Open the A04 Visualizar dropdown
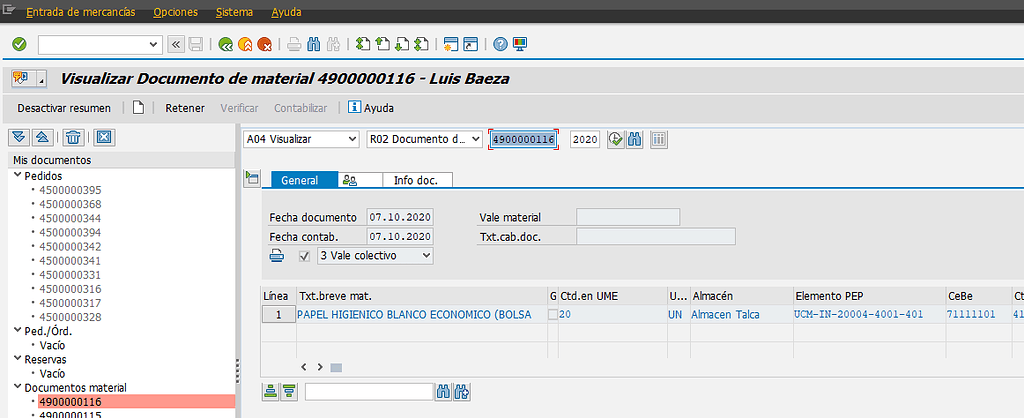1024x418 pixels. pyautogui.click(x=302, y=140)
